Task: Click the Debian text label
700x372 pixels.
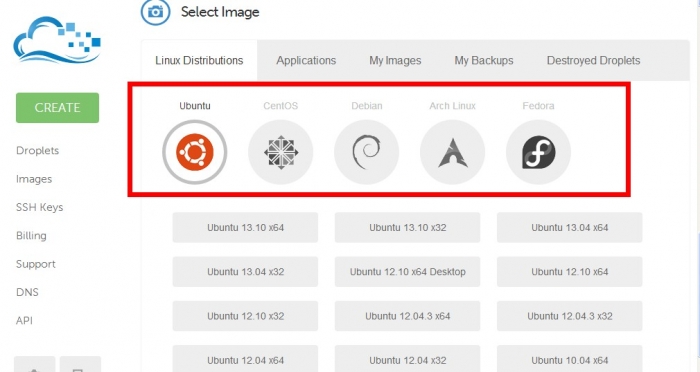Action: click(x=367, y=106)
